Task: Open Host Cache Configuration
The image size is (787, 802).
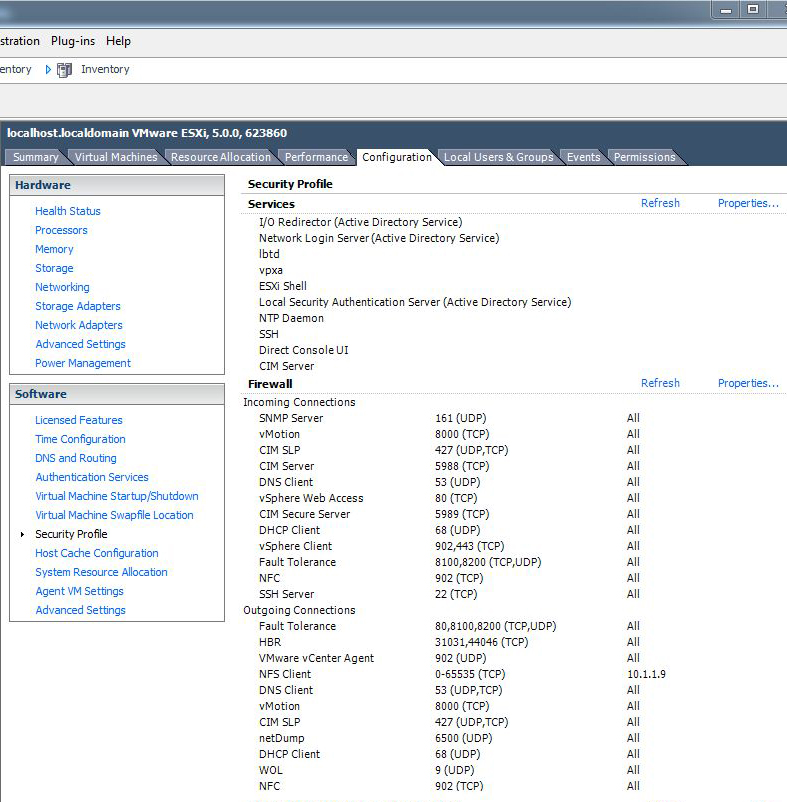Action: coord(97,553)
